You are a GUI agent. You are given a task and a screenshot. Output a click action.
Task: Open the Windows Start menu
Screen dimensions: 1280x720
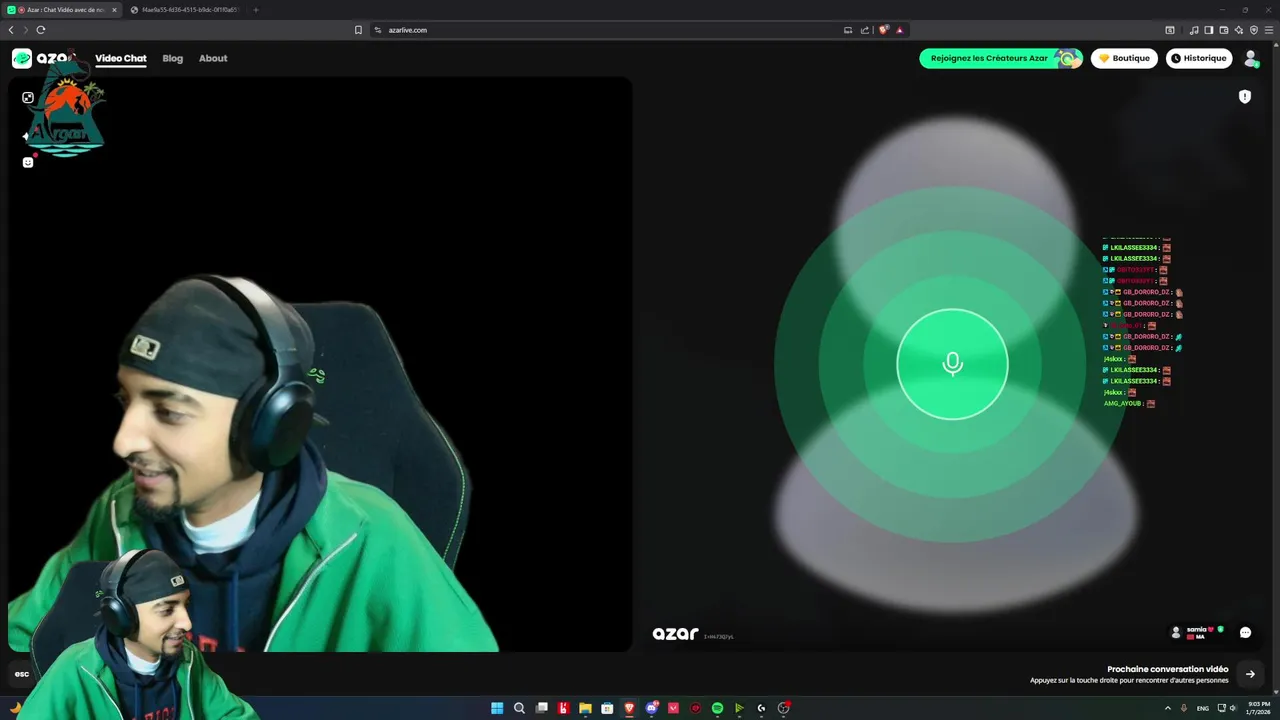pos(497,708)
